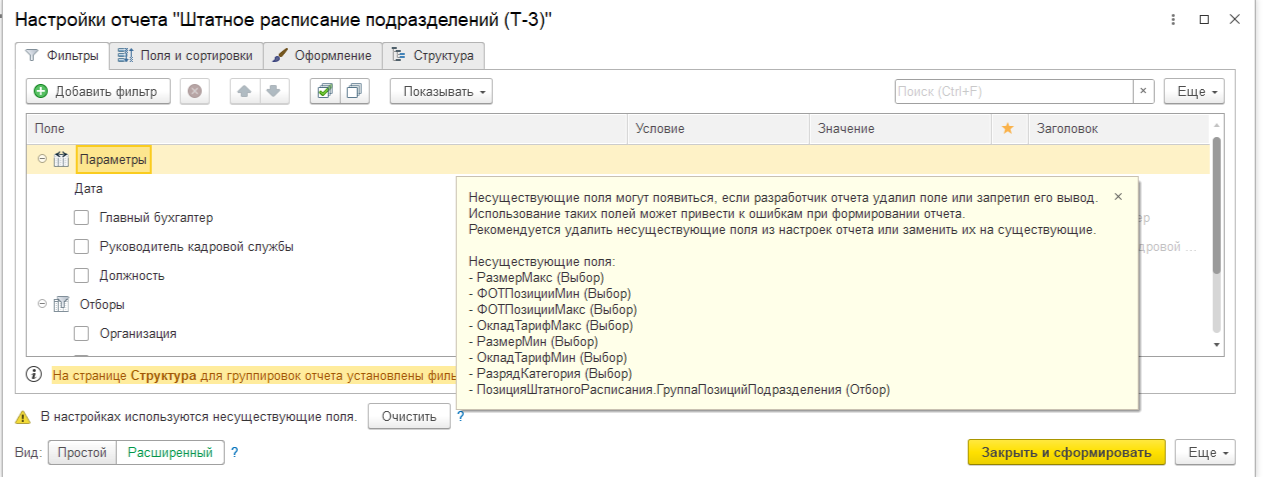Open the bottom Еще dropdown
Viewport: 1266px width, 477px height.
click(1206, 452)
